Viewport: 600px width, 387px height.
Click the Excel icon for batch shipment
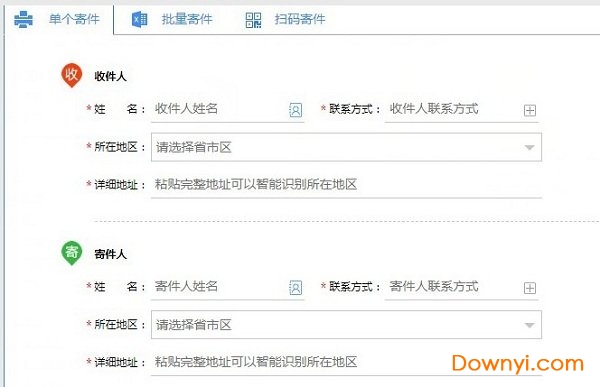(x=139, y=19)
